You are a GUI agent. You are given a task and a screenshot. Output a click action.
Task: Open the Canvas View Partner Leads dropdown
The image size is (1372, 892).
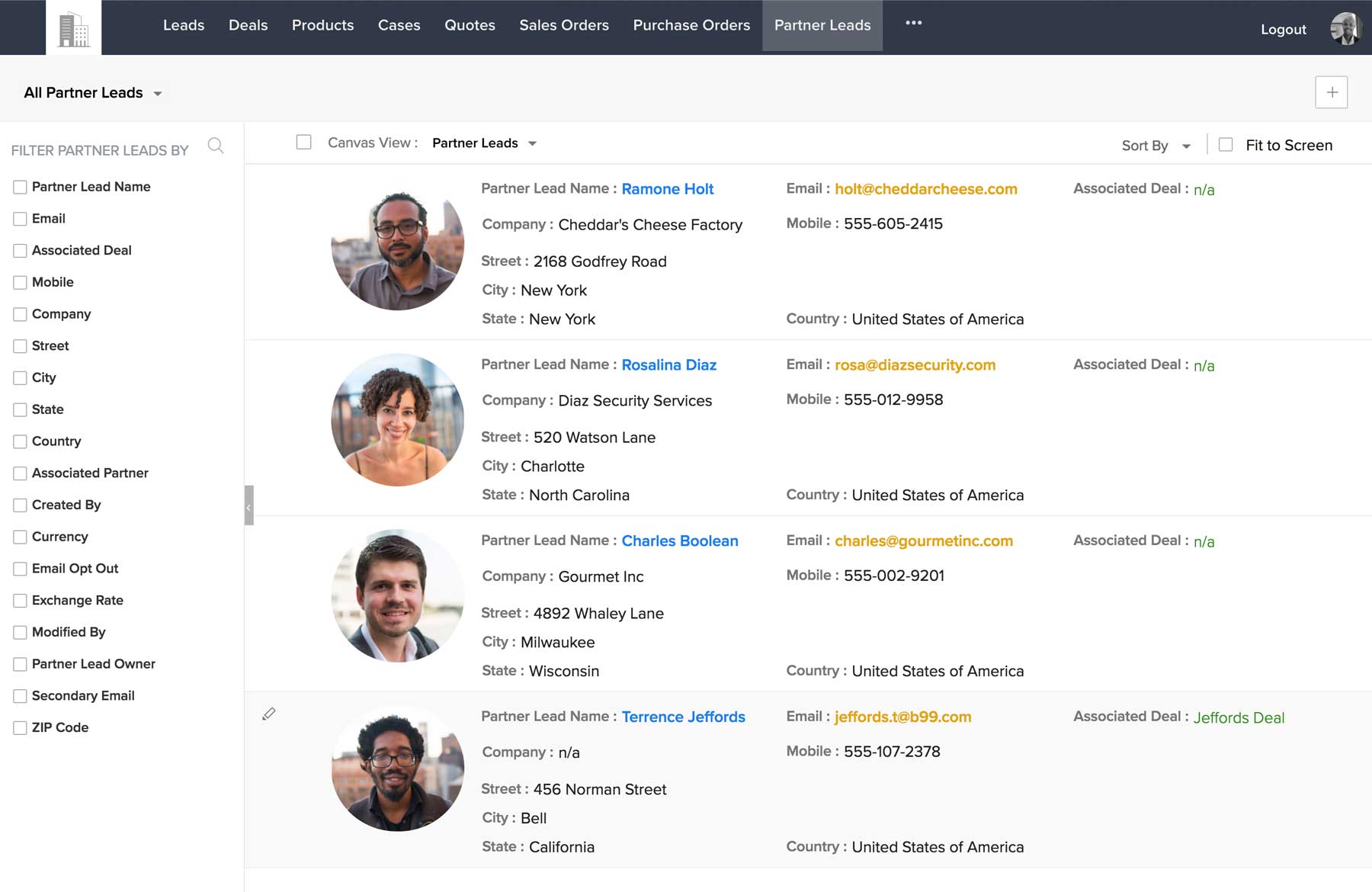point(484,143)
